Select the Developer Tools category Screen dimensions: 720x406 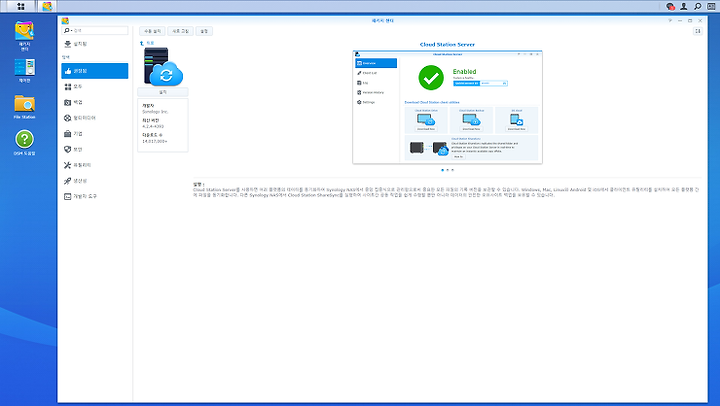click(x=95, y=197)
